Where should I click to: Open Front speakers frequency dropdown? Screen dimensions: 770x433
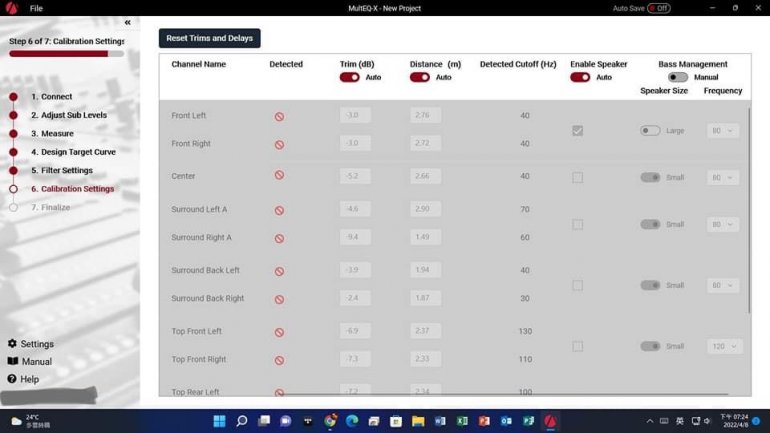723,130
